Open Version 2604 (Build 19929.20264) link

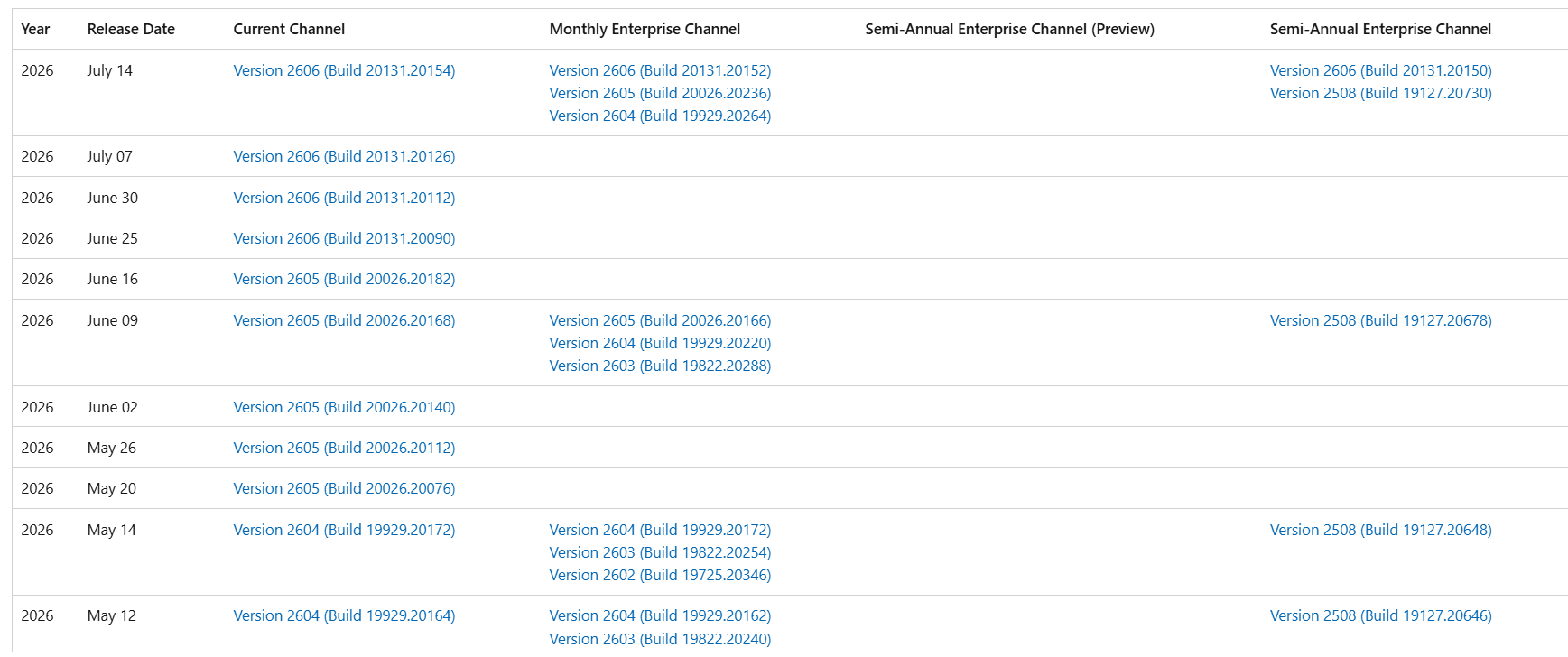tap(660, 116)
